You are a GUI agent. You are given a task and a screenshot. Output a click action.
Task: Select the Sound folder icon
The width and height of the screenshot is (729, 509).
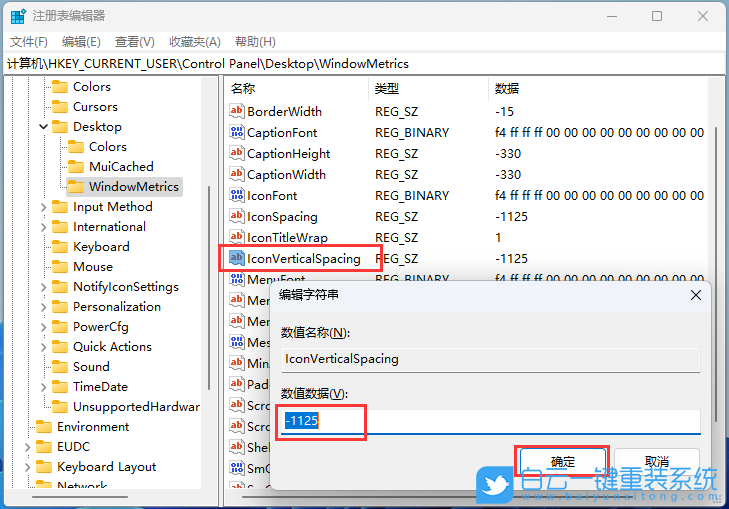tap(60, 367)
